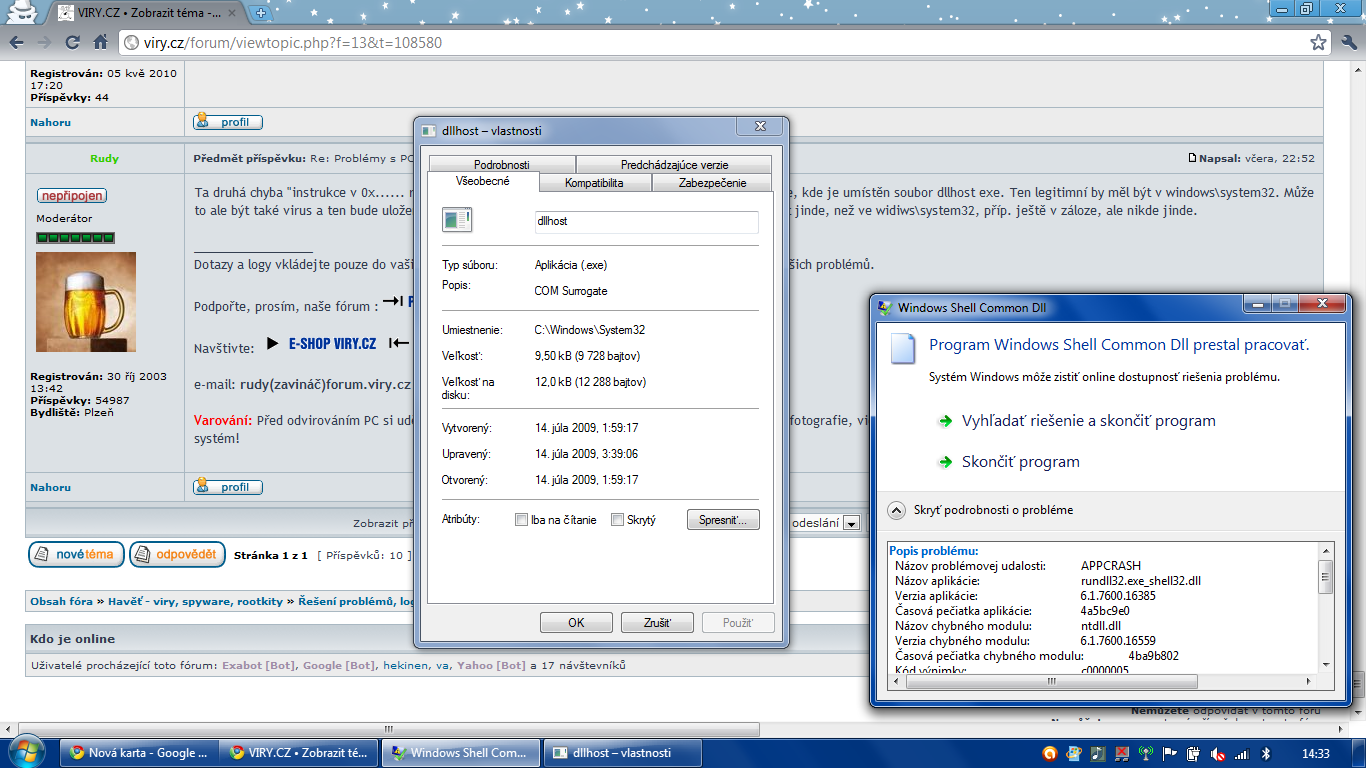Open the taskbar clock showing 14:33
This screenshot has width=1366, height=768.
tap(1315, 753)
